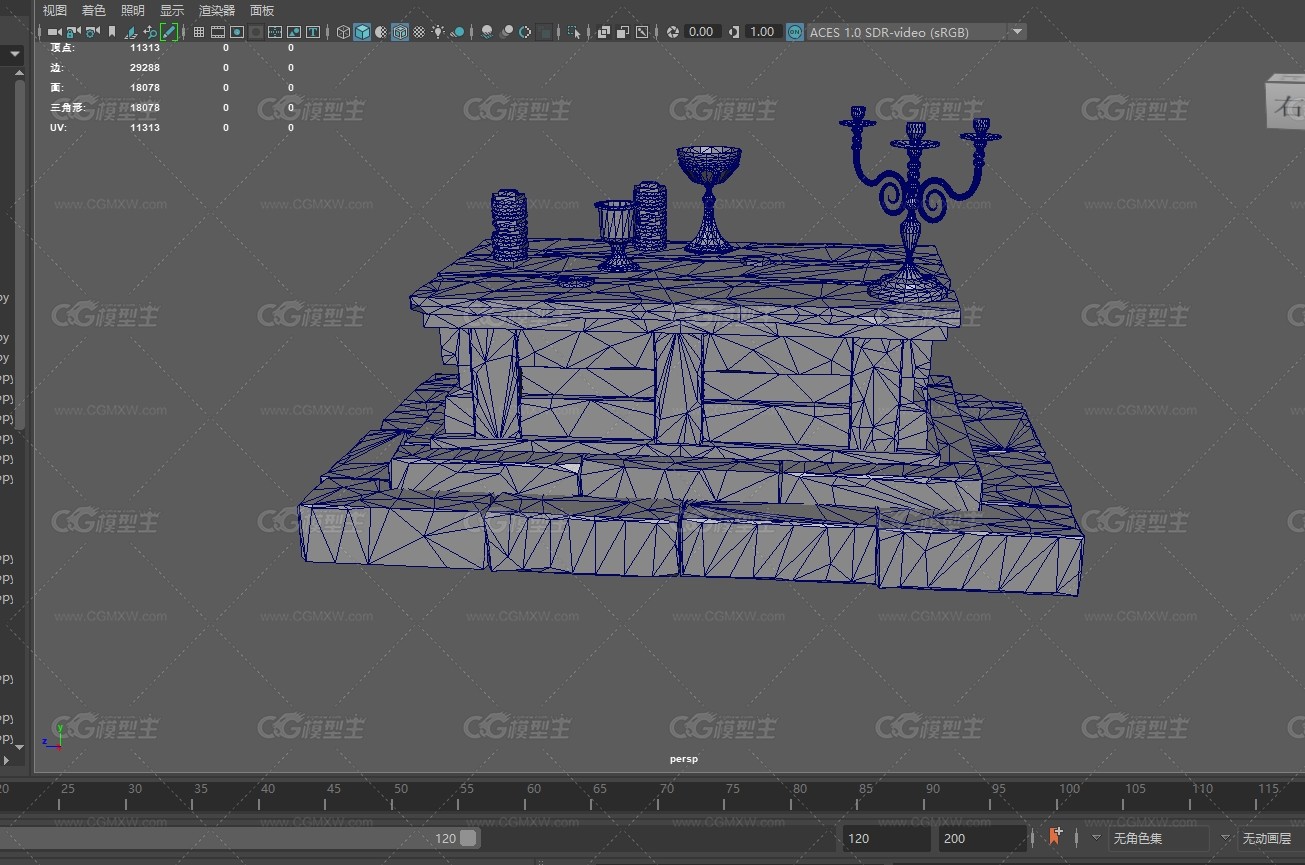Toggle the X-Ray icon
Image resolution: width=1305 pixels, height=865 pixels.
(604, 32)
